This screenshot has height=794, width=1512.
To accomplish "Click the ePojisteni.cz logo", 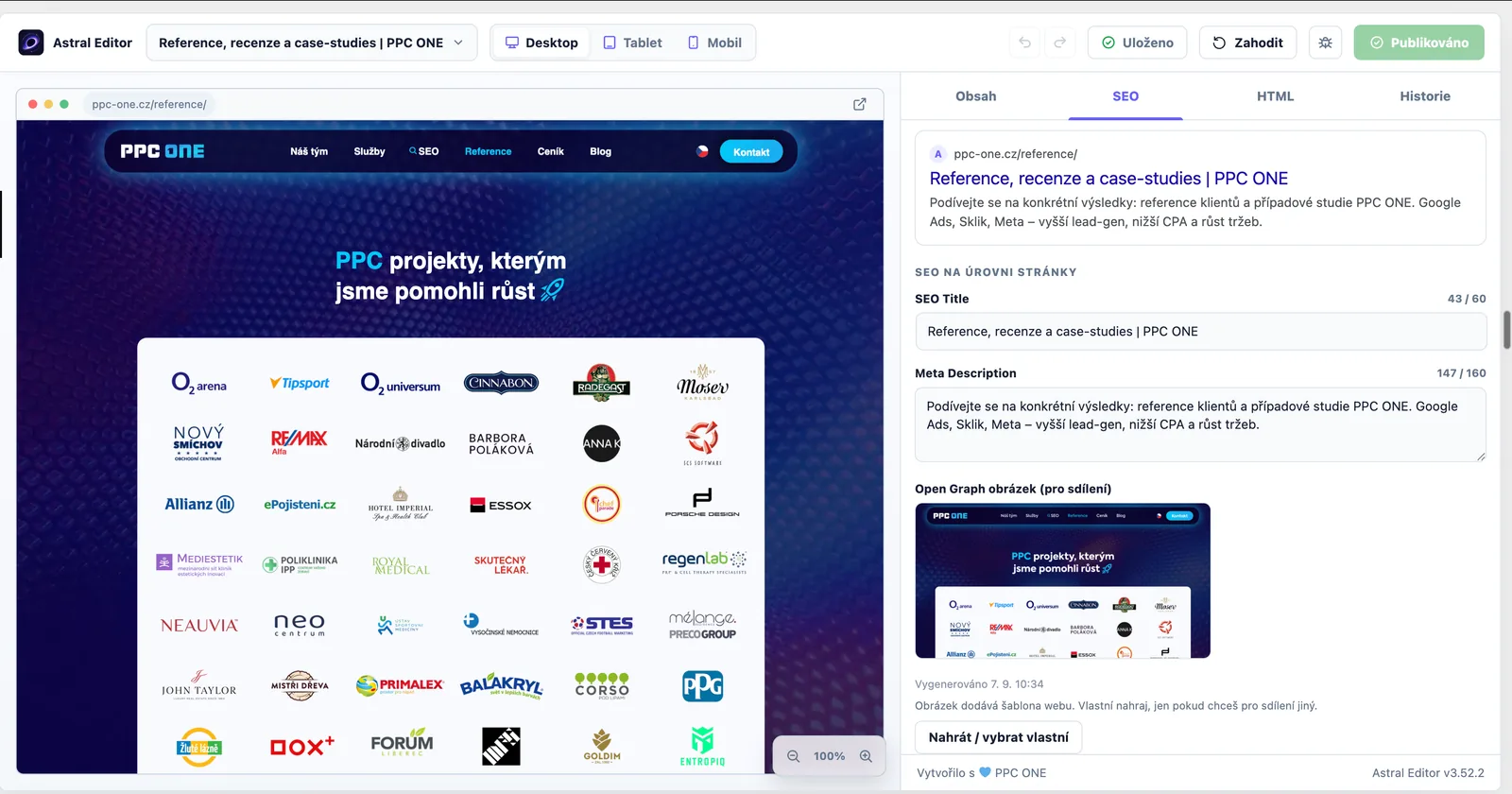I will (x=300, y=505).
